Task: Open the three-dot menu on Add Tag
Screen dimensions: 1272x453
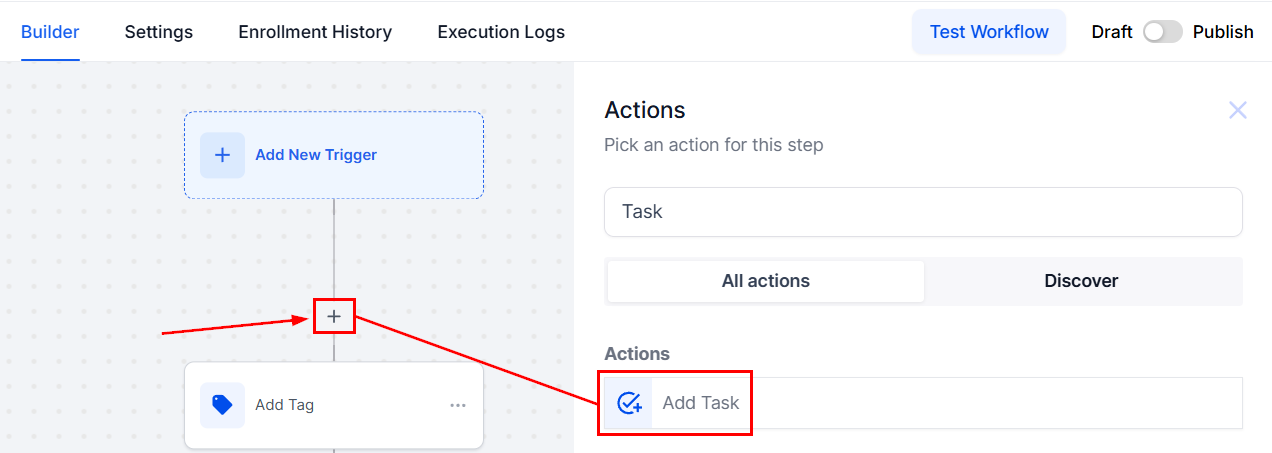Action: tap(458, 405)
